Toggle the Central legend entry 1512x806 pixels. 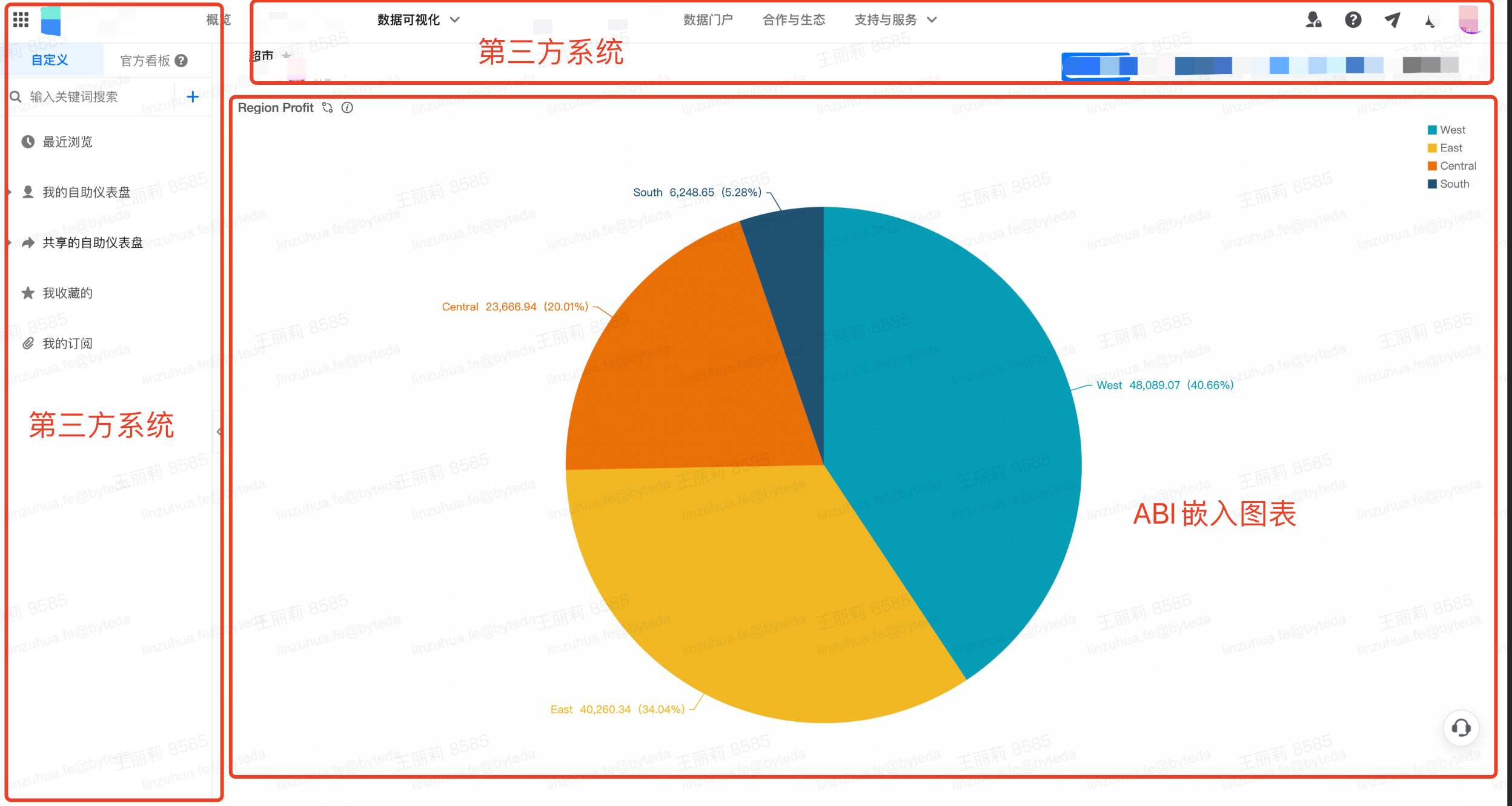[x=1452, y=166]
